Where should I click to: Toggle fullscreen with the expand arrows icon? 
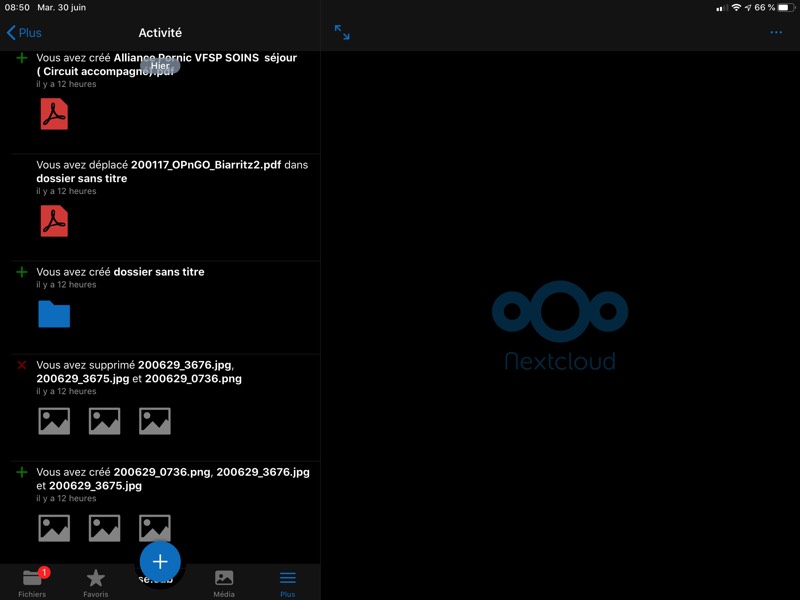coord(342,33)
